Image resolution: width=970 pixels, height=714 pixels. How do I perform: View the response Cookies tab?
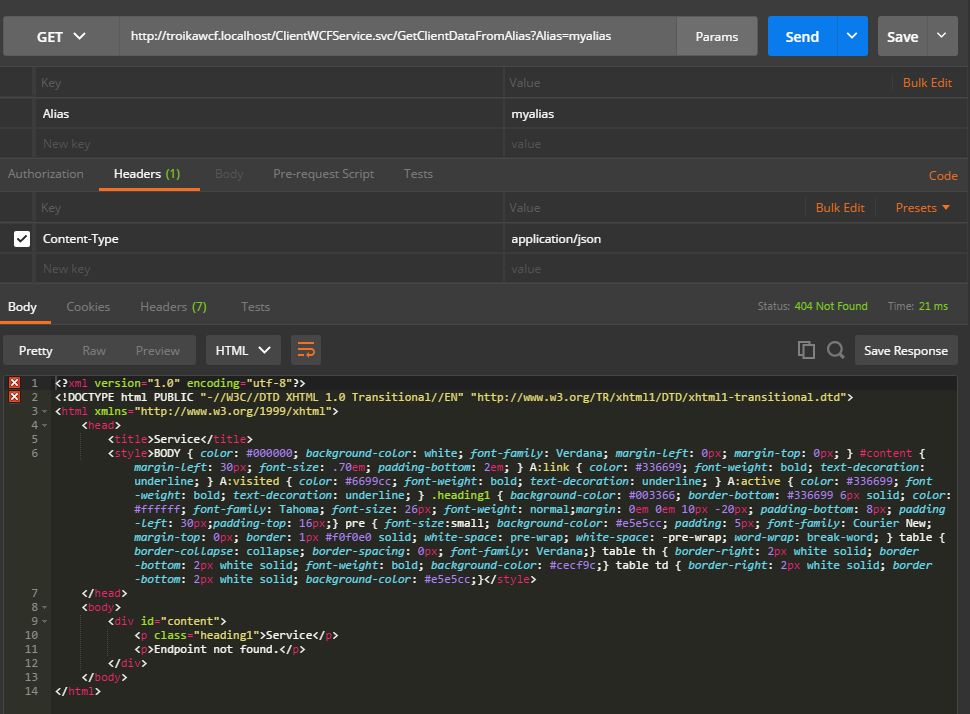88,307
